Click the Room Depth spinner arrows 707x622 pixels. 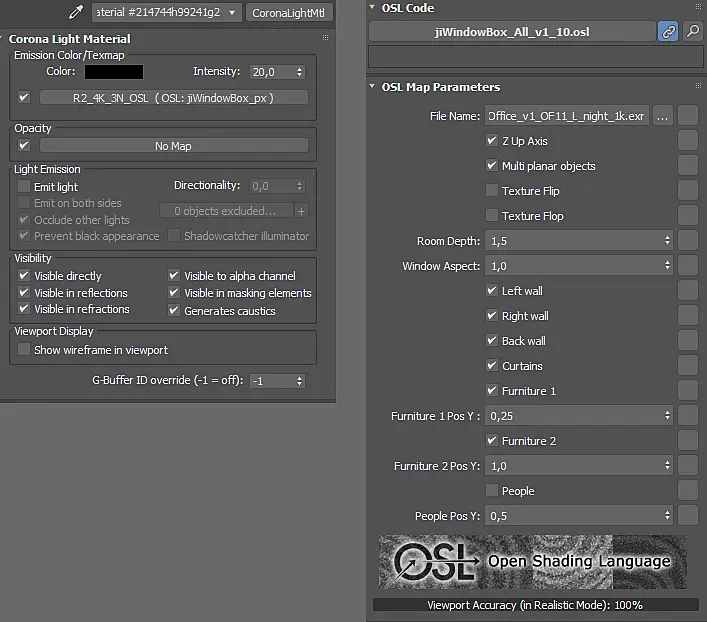(667, 241)
